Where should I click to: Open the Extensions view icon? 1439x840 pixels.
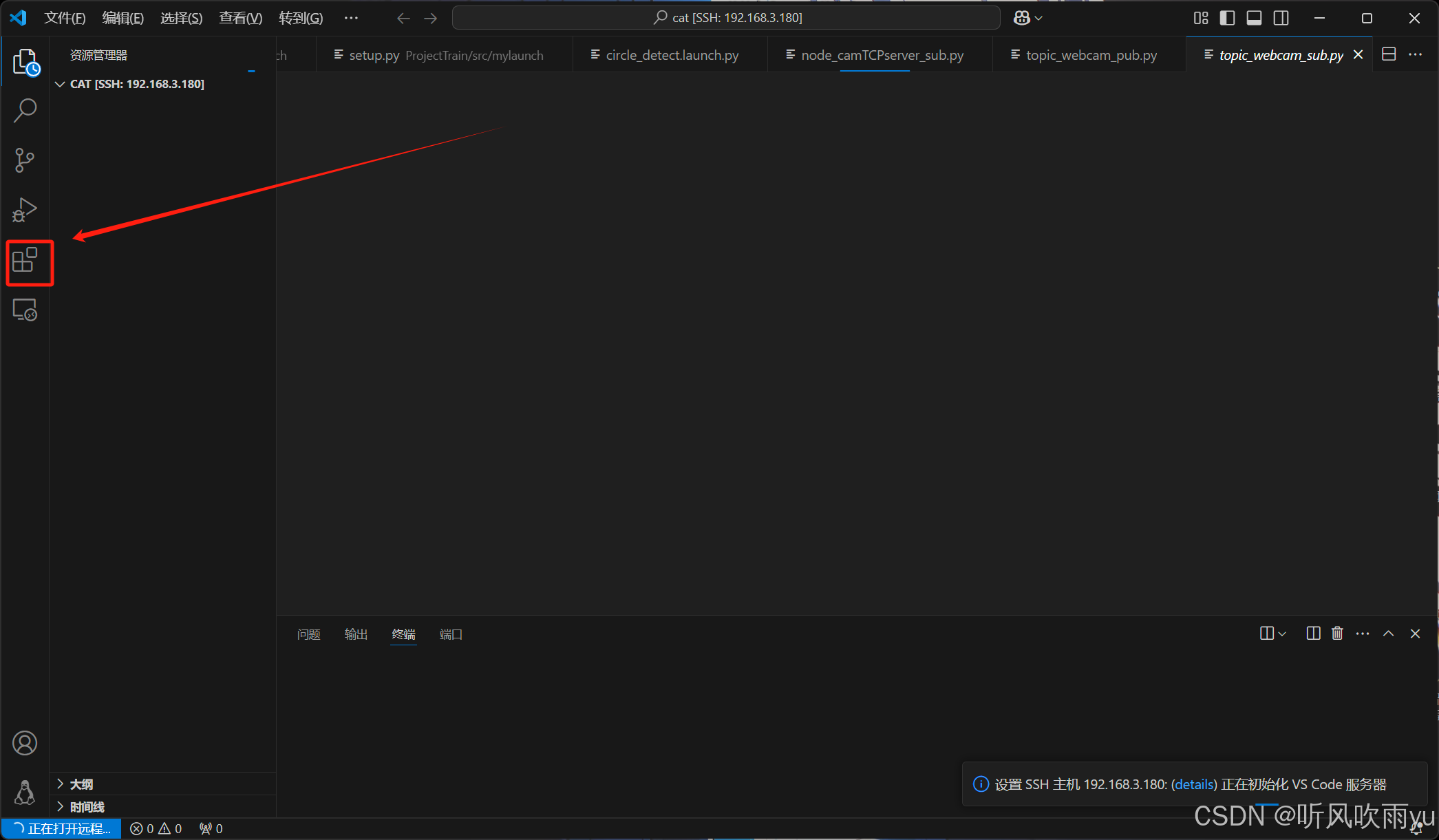25,261
